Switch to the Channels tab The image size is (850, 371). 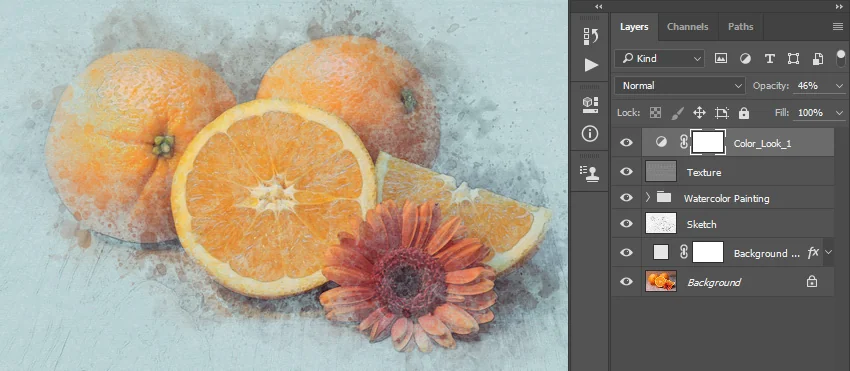pos(688,27)
